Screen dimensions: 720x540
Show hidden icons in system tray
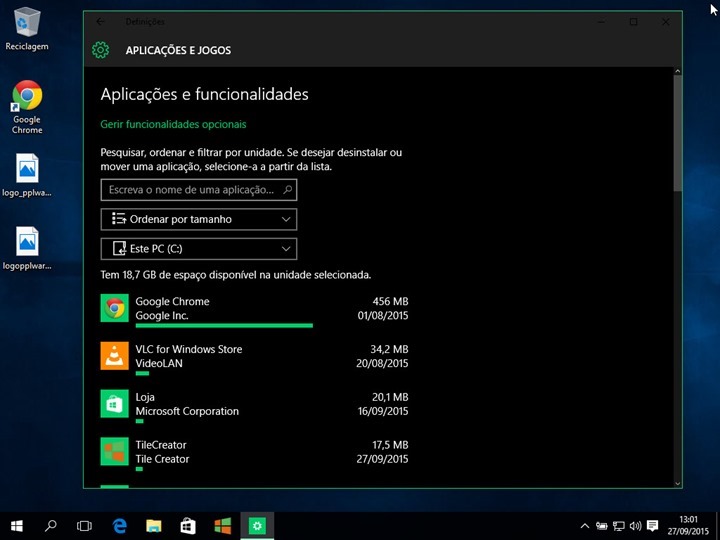tap(585, 526)
